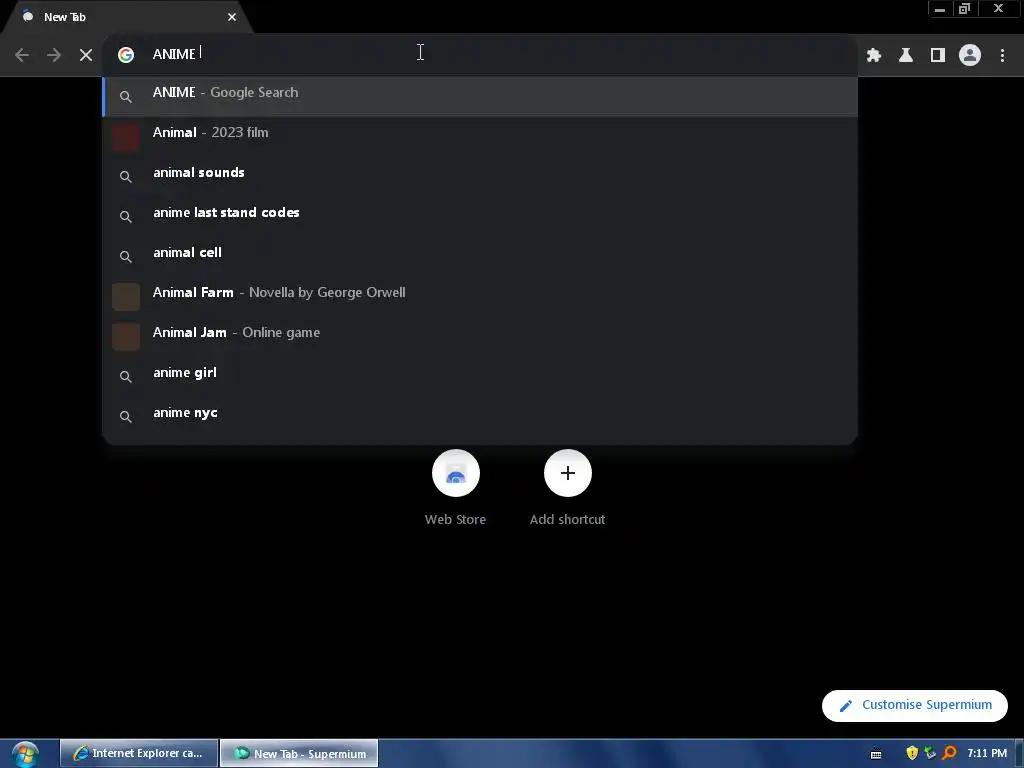
Task: Click New Tab - Supermium taskbar item
Action: (299, 753)
